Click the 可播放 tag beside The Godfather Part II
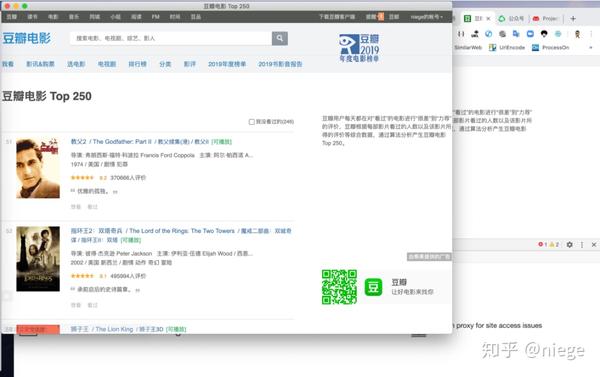Viewport: 600px width, 377px height. [222, 142]
